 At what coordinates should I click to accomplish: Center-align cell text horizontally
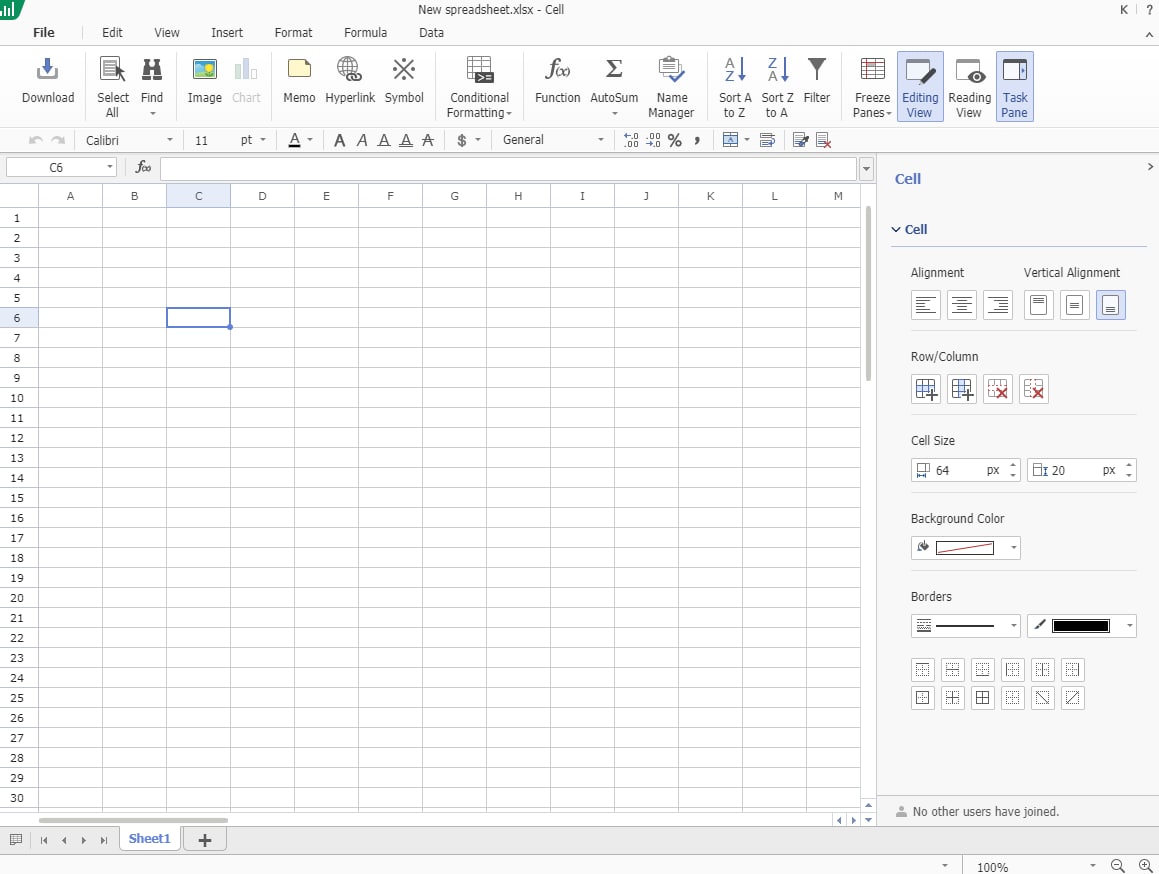(x=962, y=305)
